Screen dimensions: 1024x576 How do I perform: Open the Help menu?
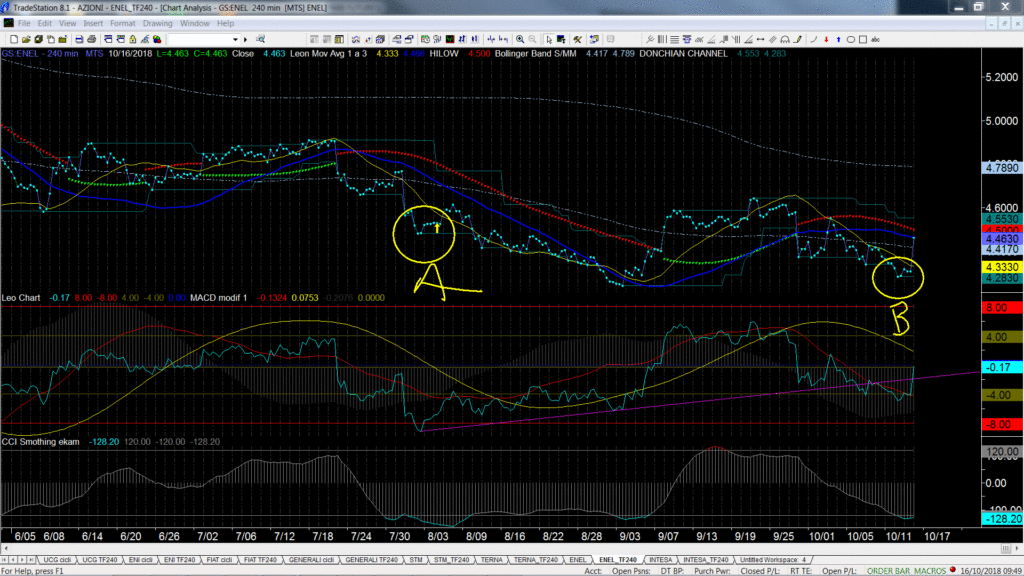pos(225,24)
